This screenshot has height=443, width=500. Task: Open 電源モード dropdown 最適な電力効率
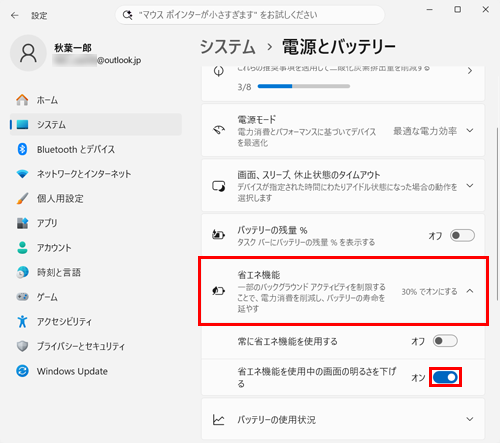pyautogui.click(x=433, y=131)
